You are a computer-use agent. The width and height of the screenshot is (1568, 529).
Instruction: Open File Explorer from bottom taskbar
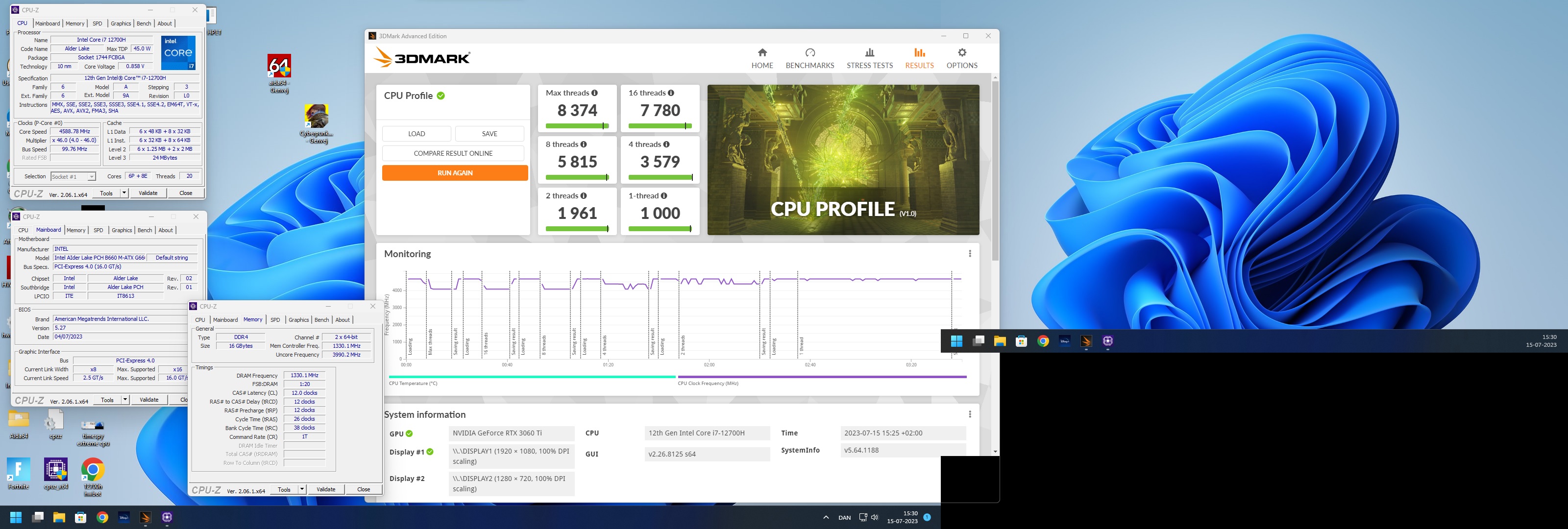(59, 517)
